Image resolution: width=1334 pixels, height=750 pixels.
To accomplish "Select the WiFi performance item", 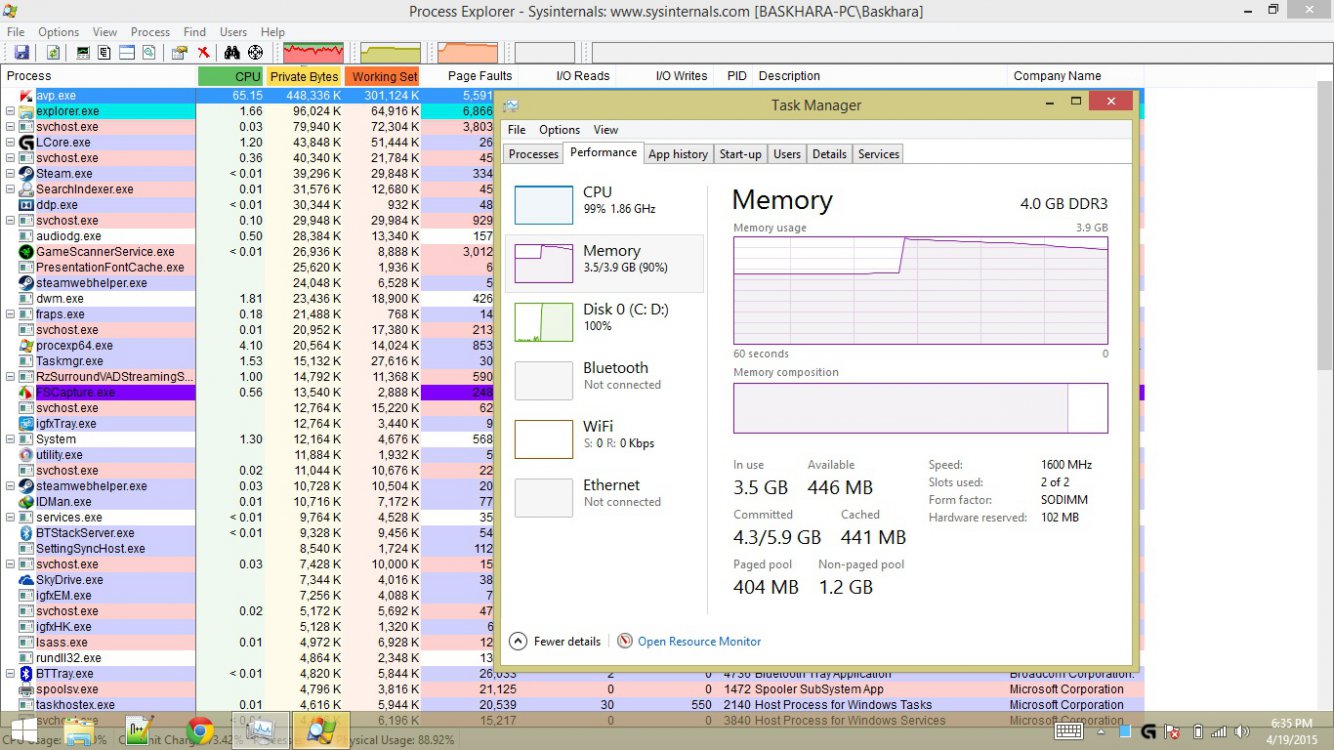I will pos(605,439).
